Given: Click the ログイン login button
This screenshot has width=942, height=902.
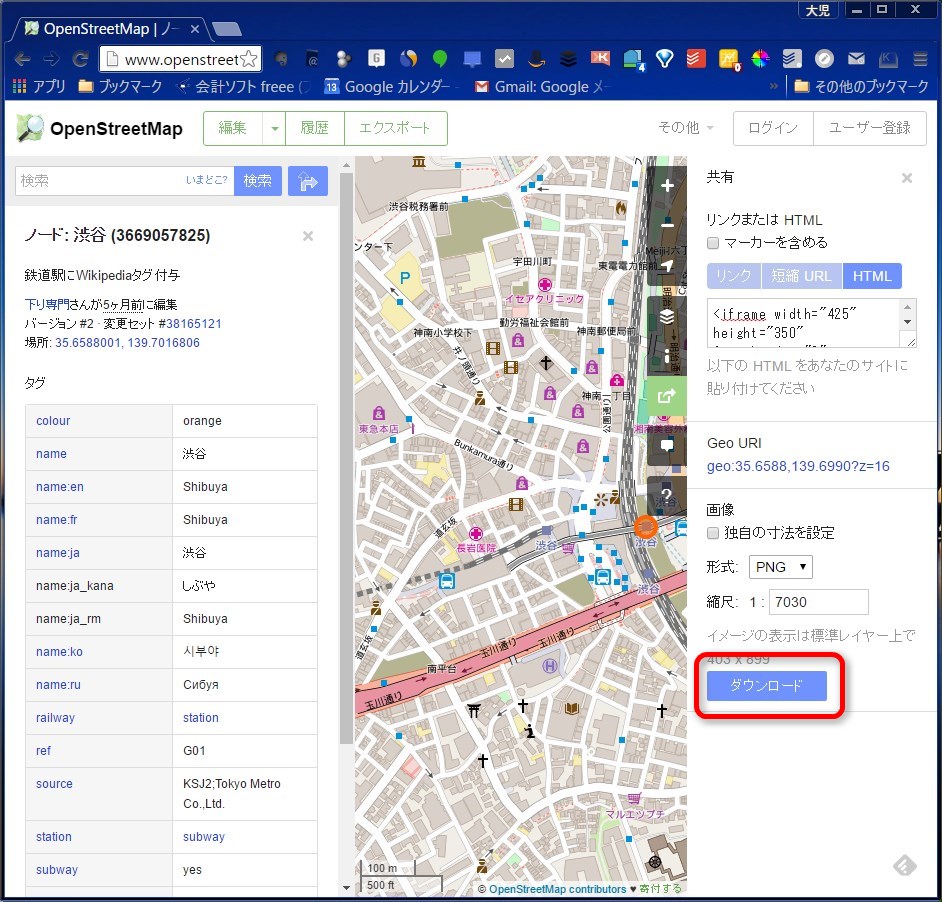Looking at the screenshot, I should 773,128.
